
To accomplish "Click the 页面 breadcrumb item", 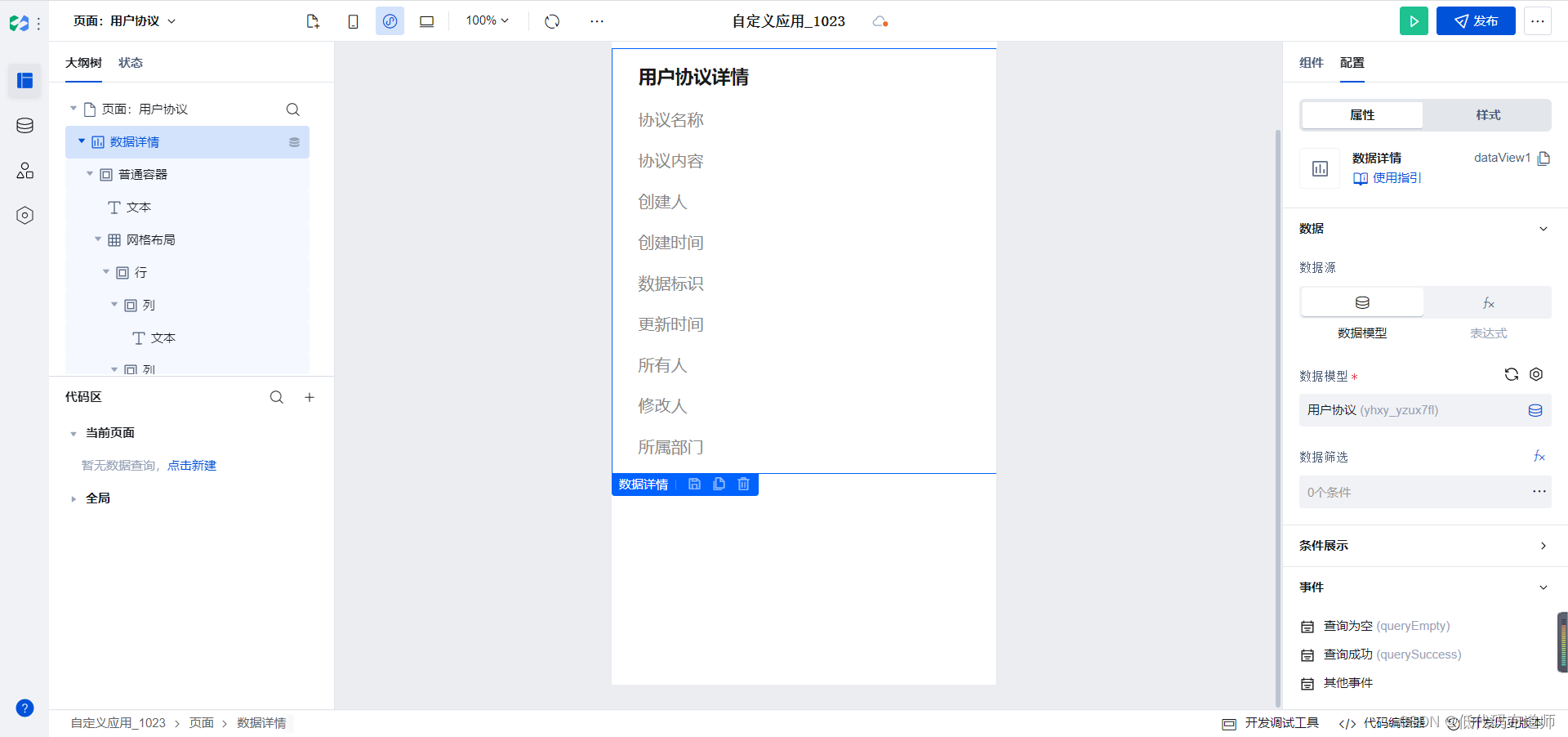I will click(x=202, y=723).
